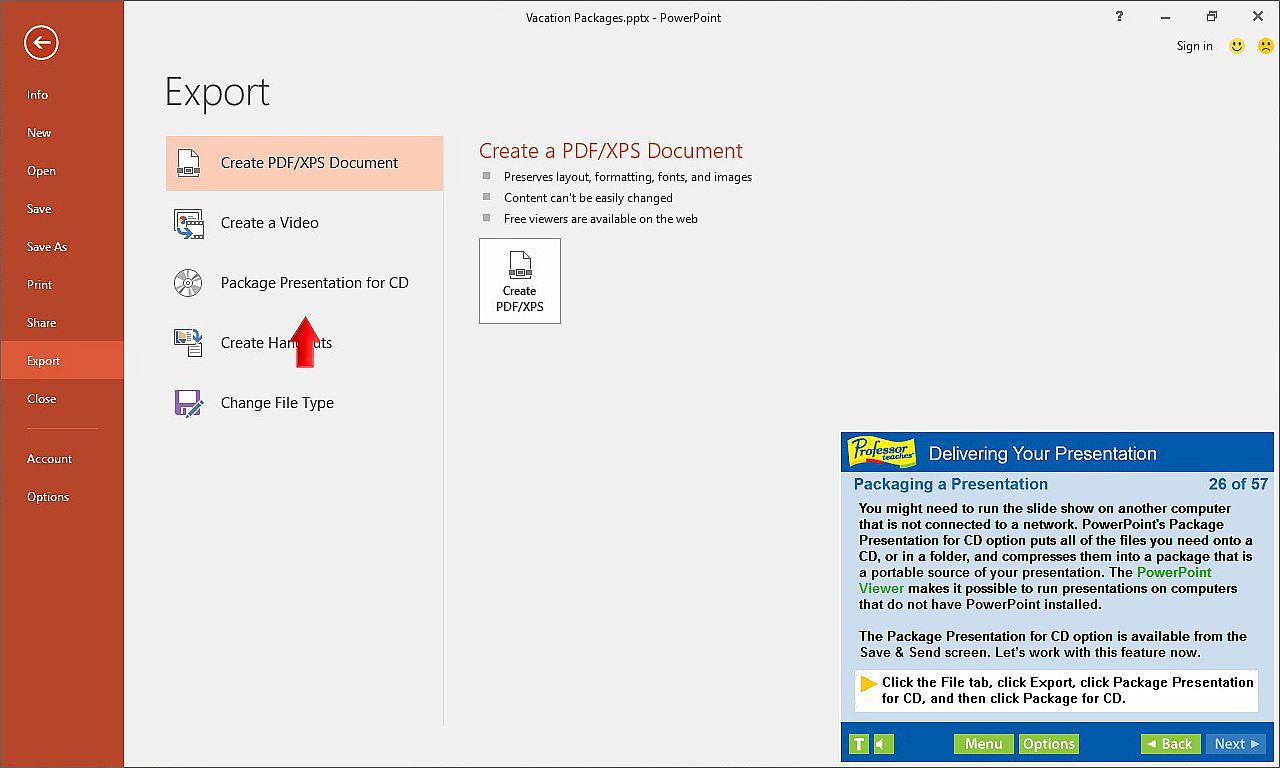This screenshot has height=768, width=1280.
Task: Open the Print section
Action: (62, 285)
